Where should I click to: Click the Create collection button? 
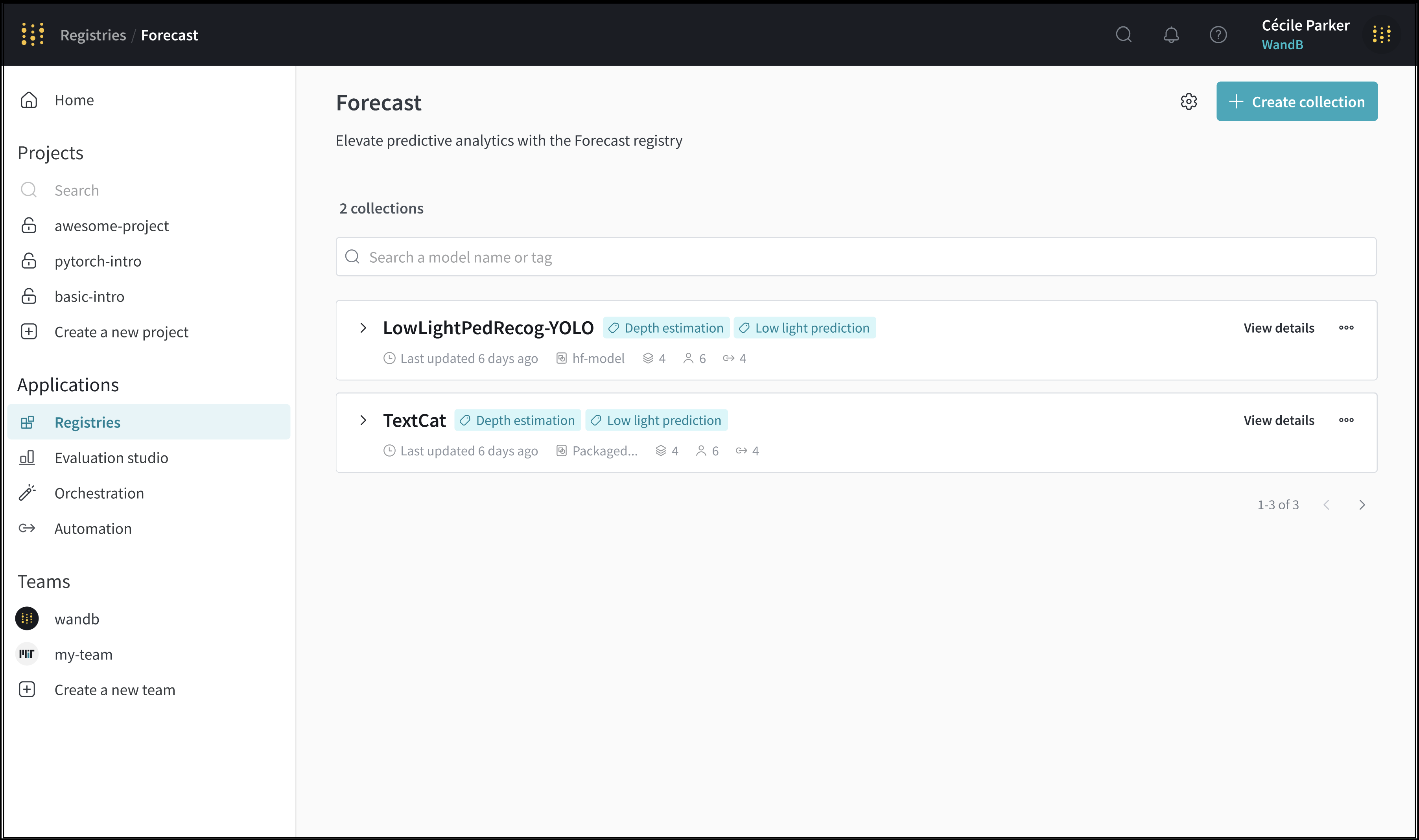click(1297, 102)
